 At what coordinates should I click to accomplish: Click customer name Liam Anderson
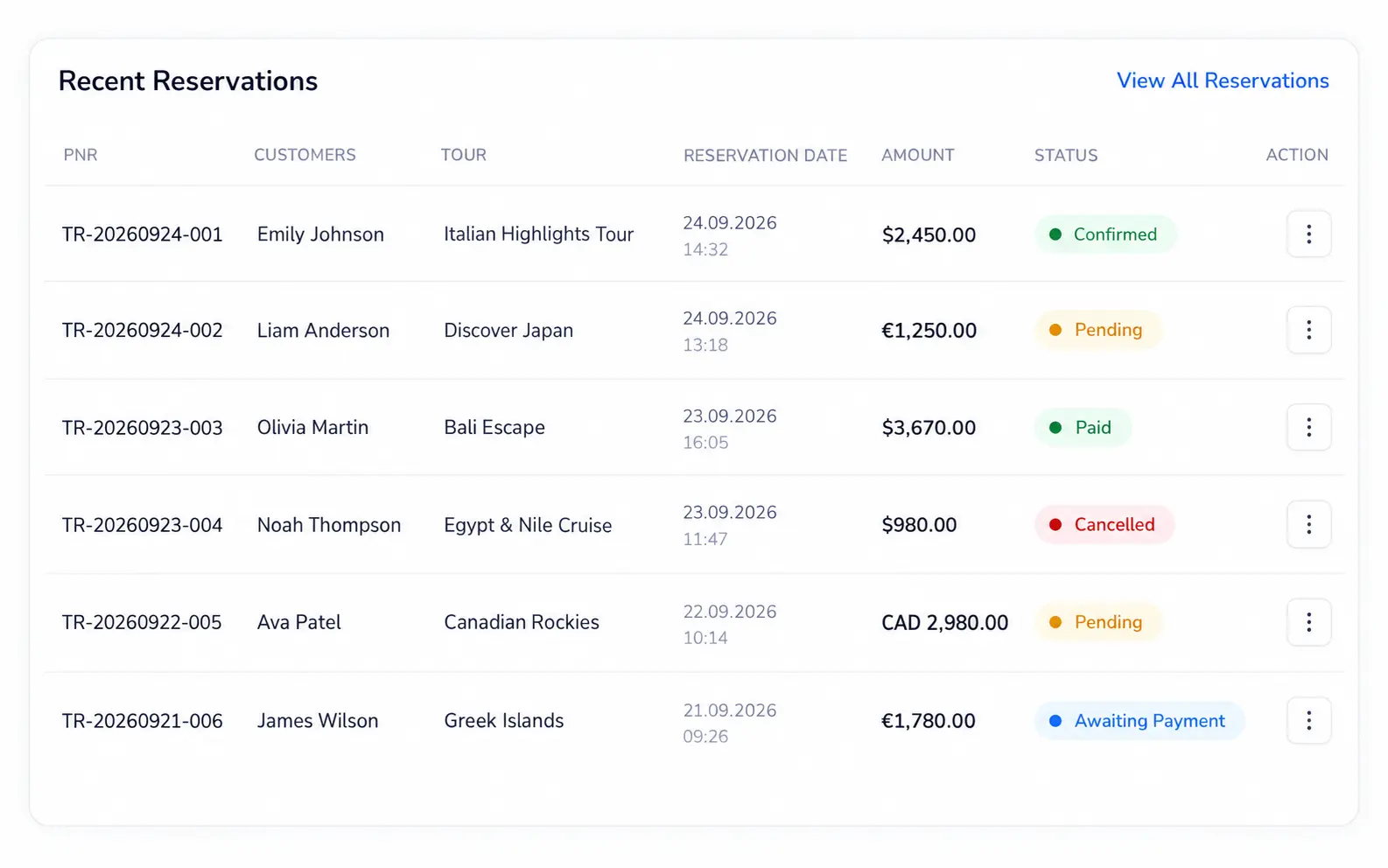(x=323, y=330)
